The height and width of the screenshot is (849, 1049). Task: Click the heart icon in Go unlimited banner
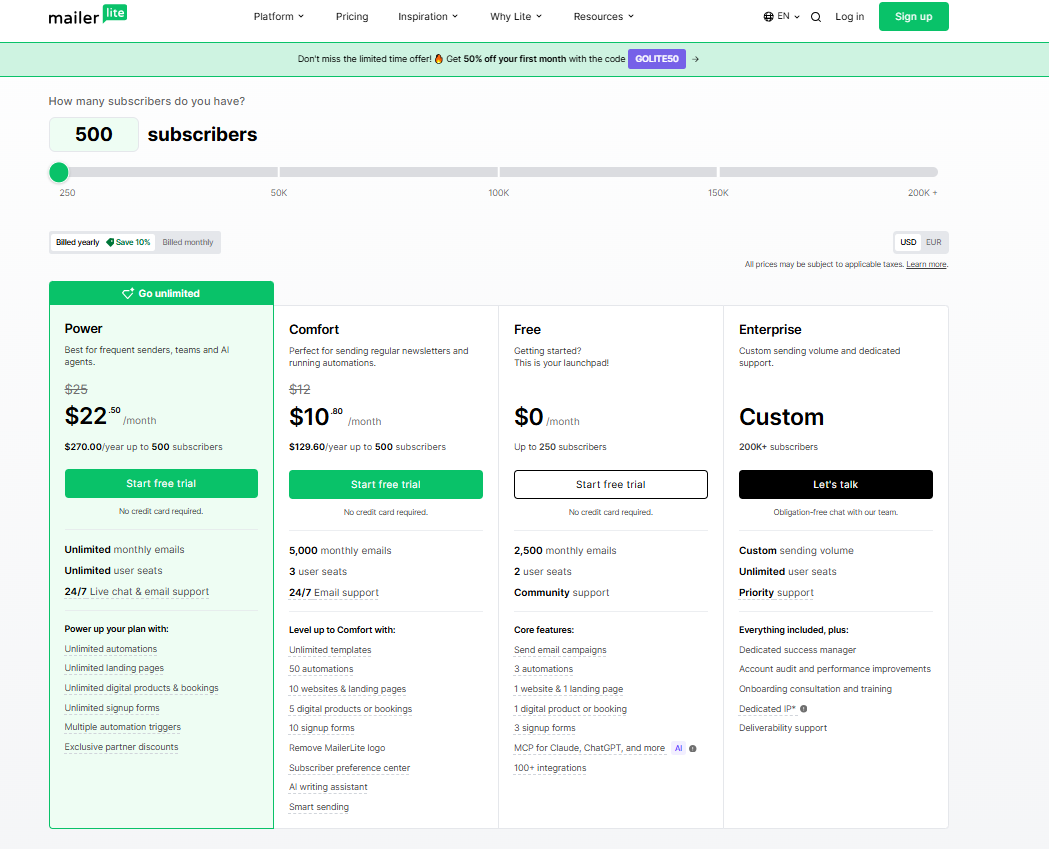[128, 294]
